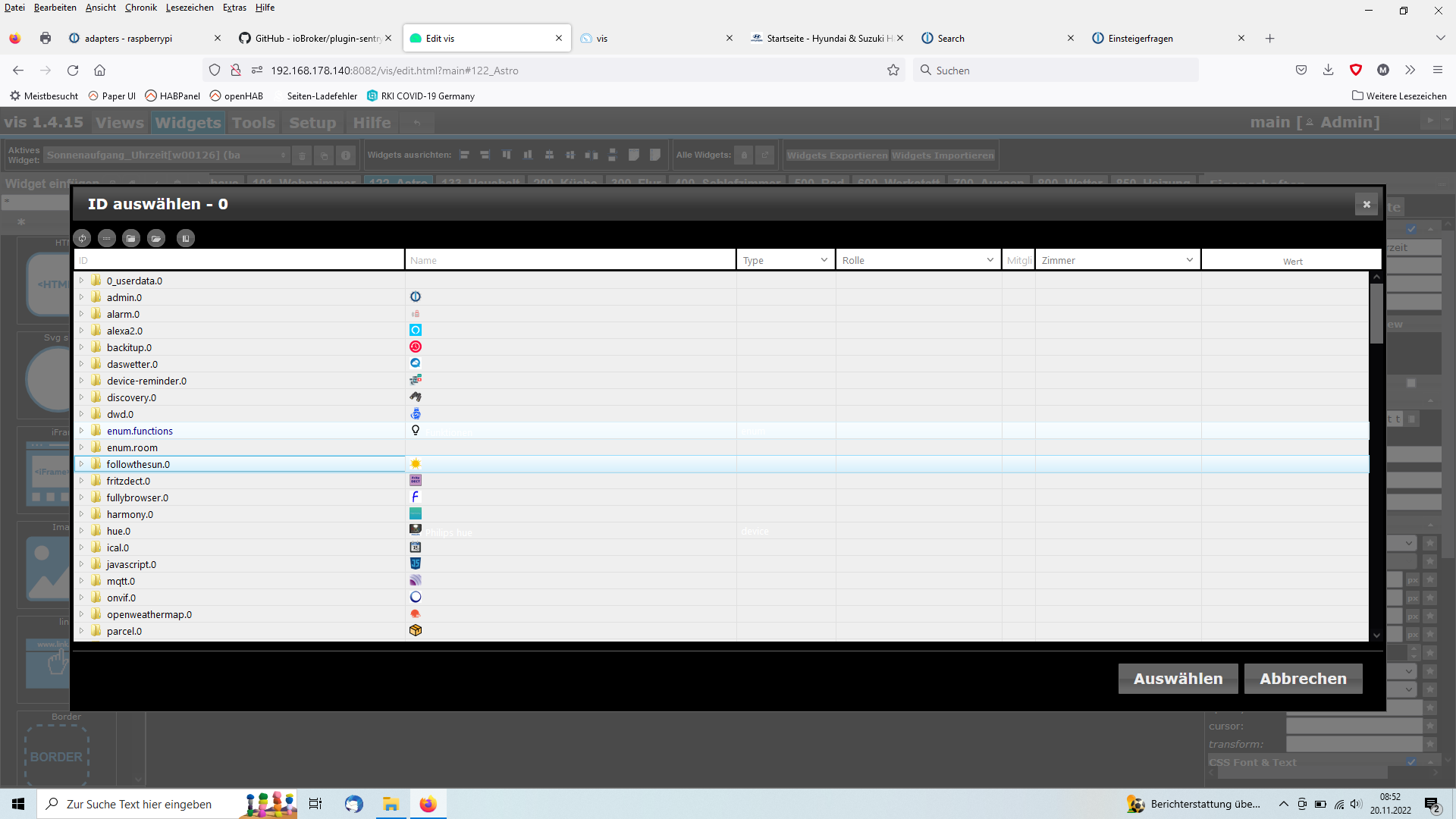Select the ical.0 row

721,548
